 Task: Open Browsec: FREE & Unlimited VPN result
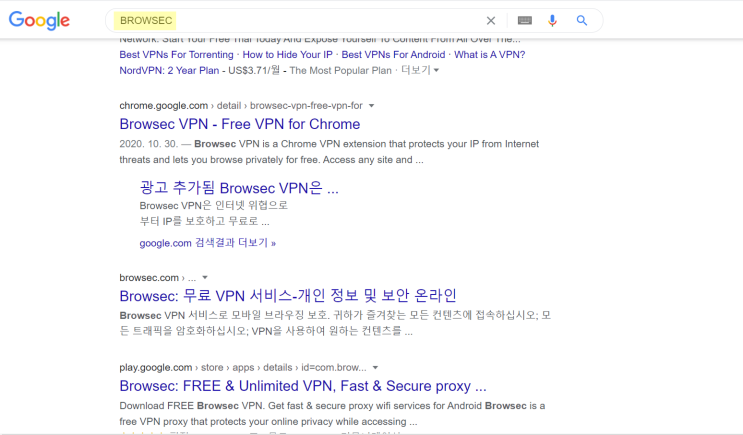[303, 386]
